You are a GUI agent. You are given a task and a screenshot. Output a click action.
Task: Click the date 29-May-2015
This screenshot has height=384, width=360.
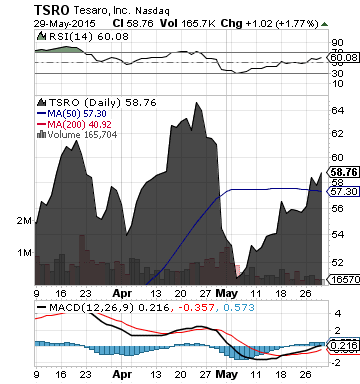point(65,24)
